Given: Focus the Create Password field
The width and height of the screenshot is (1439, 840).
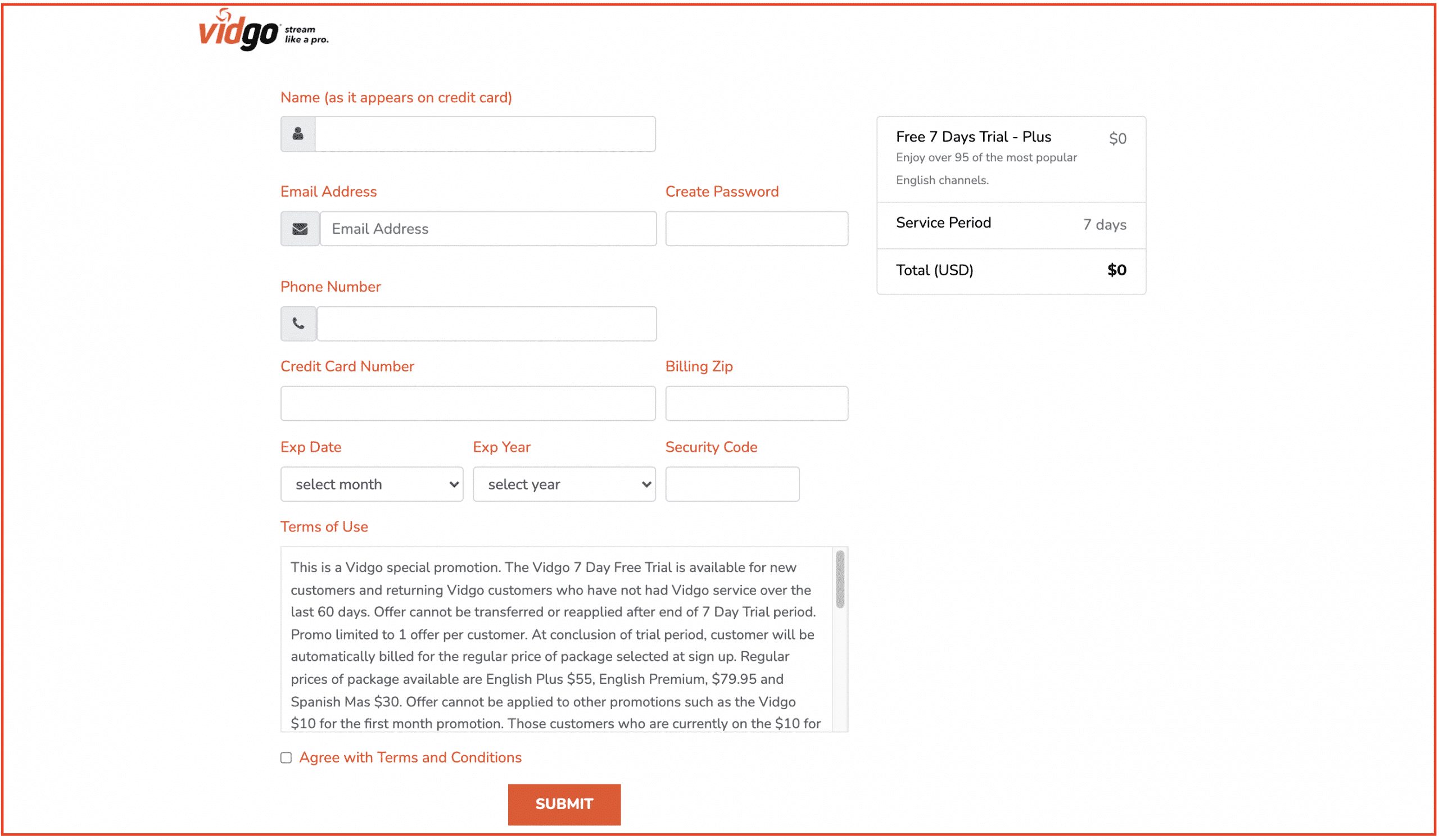Looking at the screenshot, I should (x=757, y=229).
